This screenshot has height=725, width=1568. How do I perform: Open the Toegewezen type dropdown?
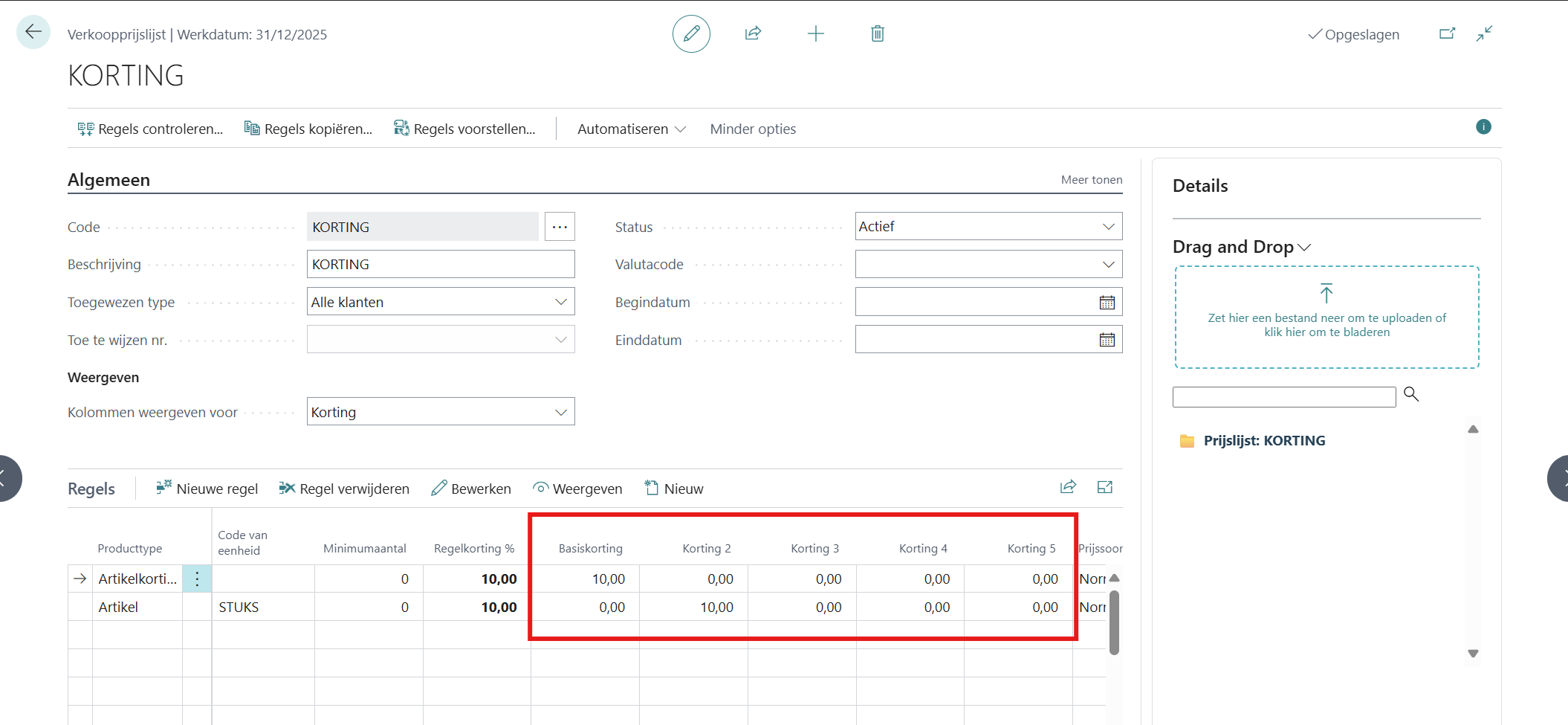560,302
